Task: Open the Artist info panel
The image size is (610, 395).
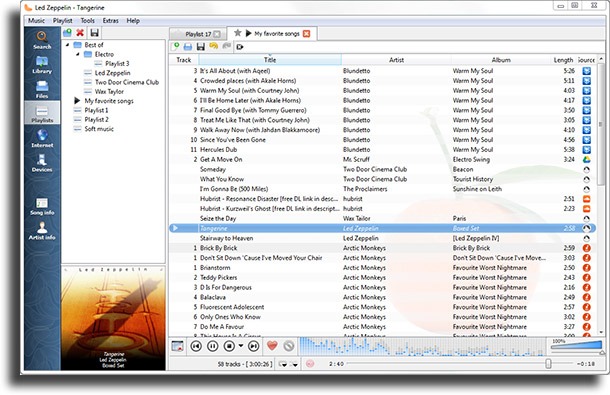Action: click(x=42, y=231)
